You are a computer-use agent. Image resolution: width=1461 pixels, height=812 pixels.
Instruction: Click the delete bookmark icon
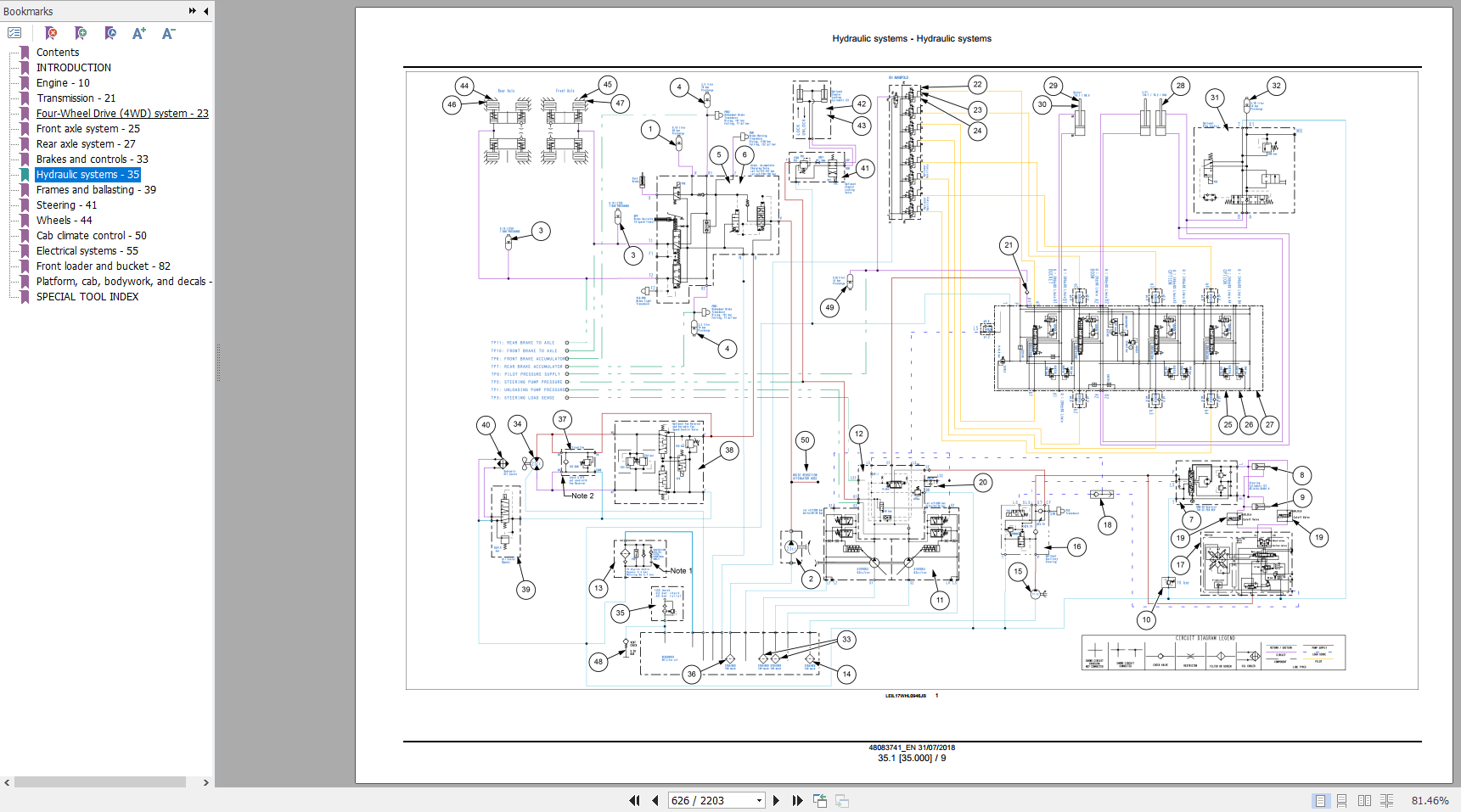click(51, 33)
